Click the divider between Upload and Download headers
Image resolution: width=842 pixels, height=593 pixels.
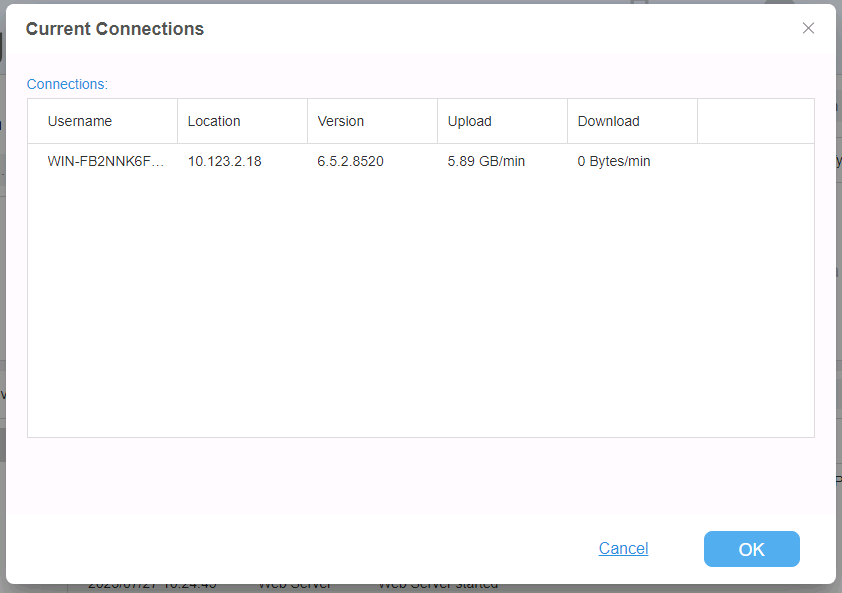tap(567, 121)
